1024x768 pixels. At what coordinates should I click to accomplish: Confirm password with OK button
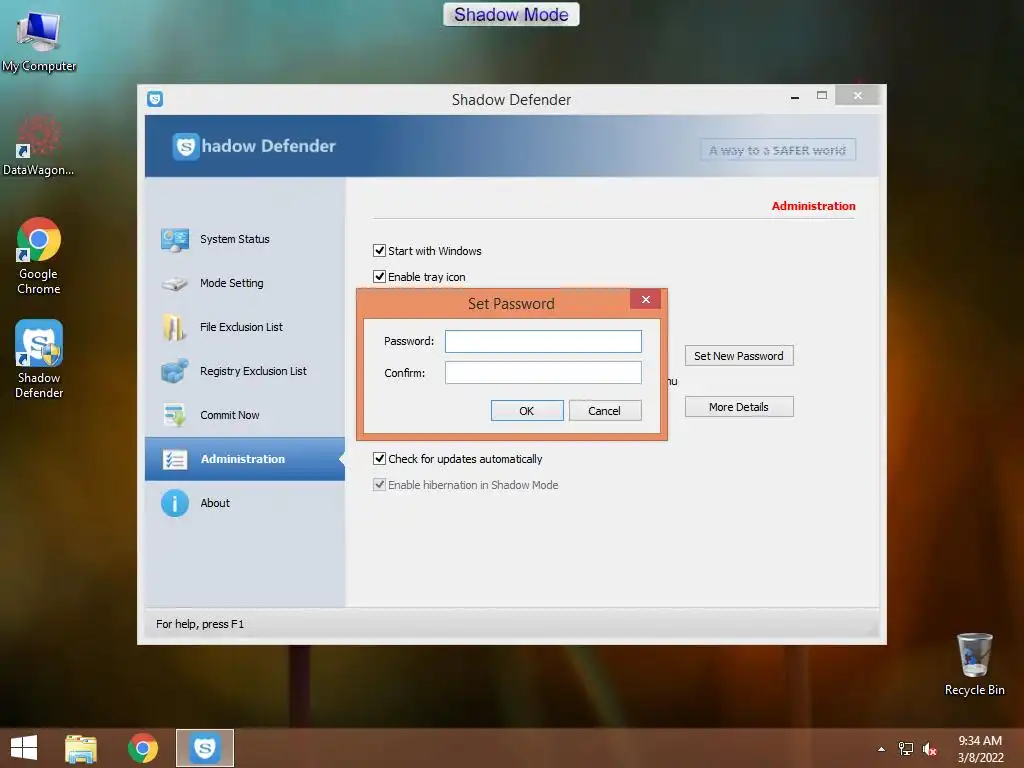click(x=527, y=411)
